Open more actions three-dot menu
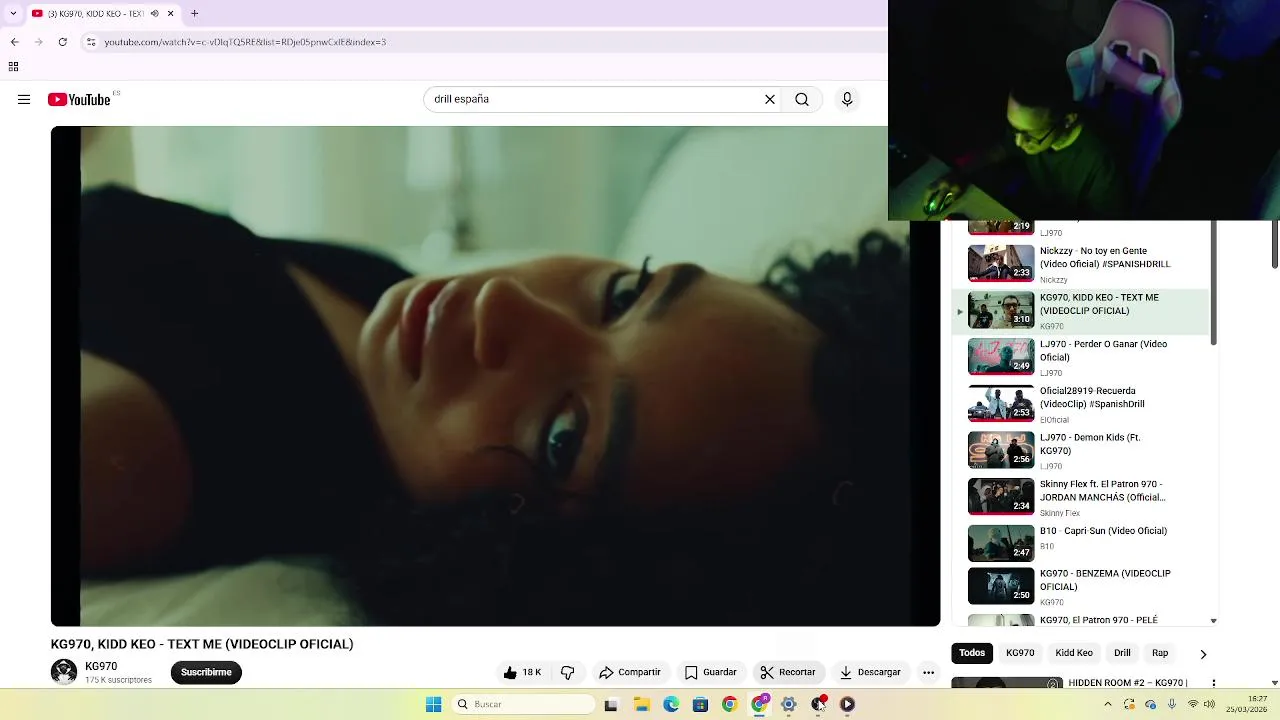The image size is (1280, 720). coord(928,672)
